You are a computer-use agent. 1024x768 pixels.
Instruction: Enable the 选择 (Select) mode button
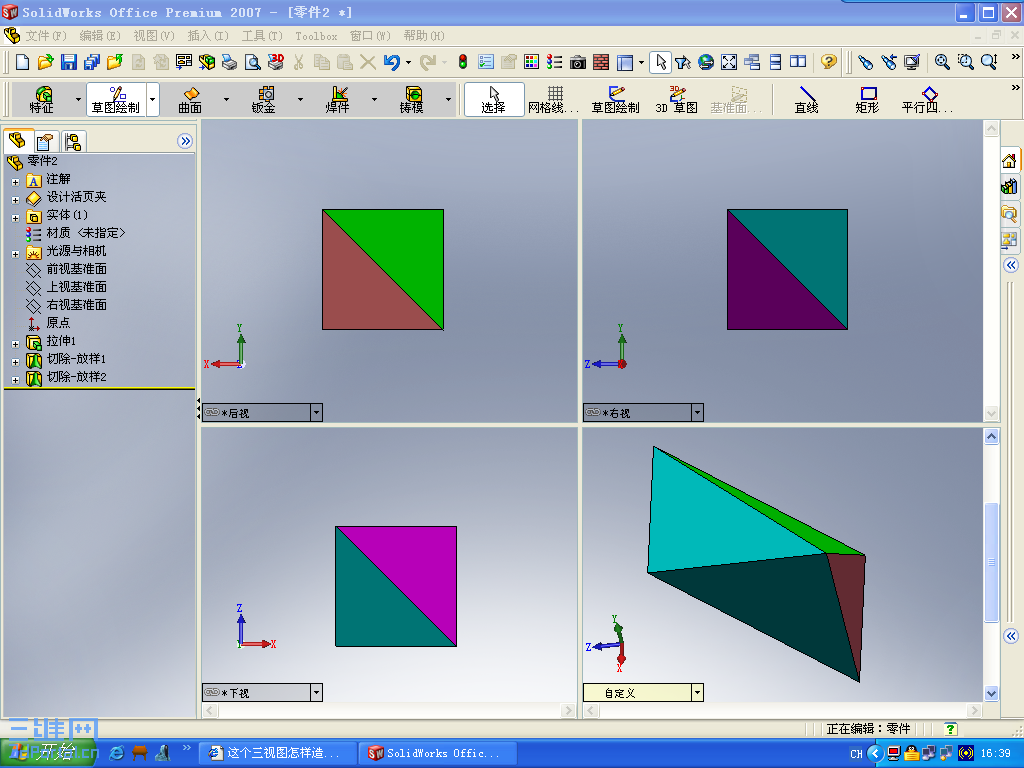[493, 100]
